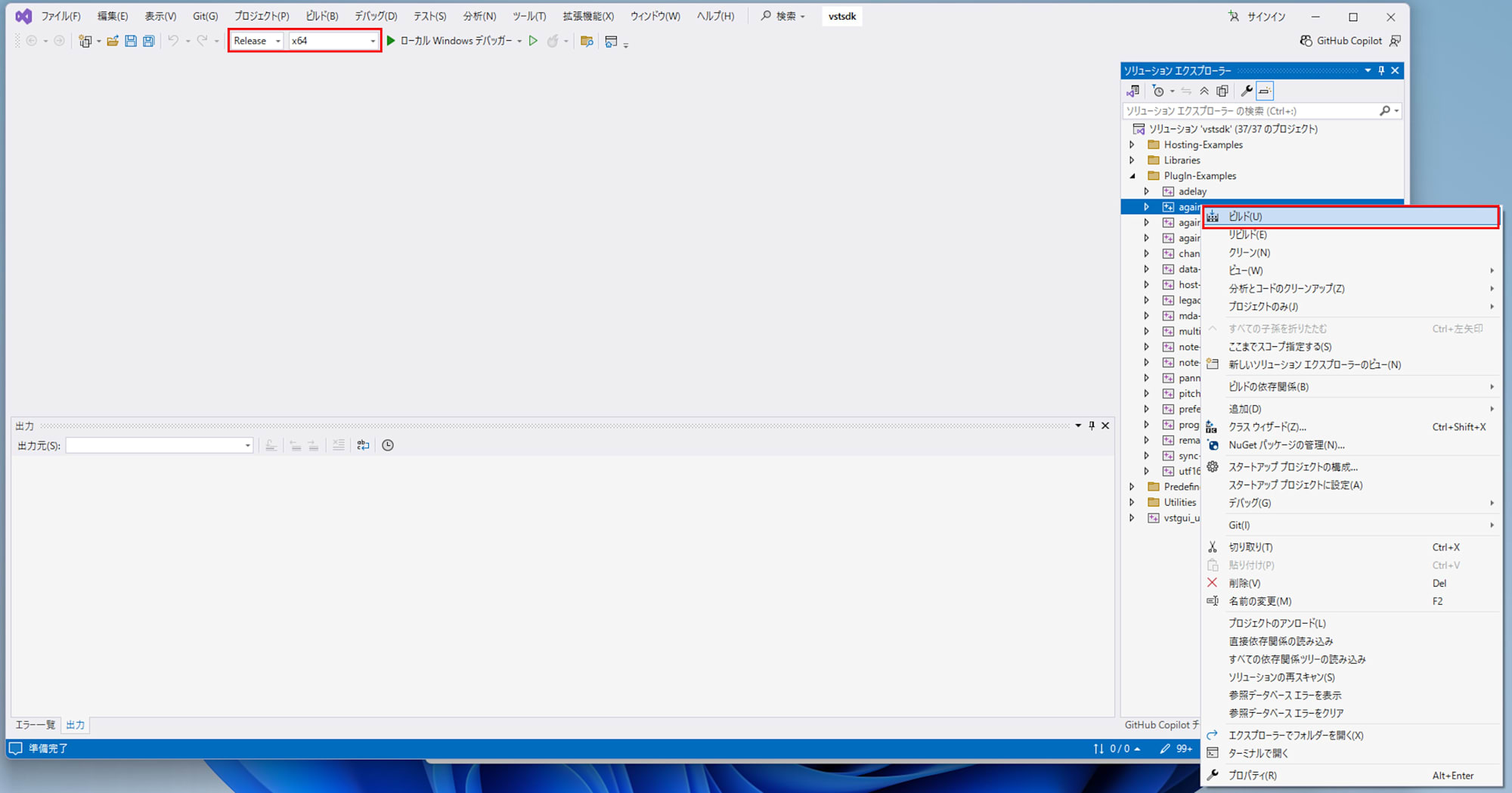Image resolution: width=1512 pixels, height=793 pixels.
Task: Start without debugging using the outlined play icon
Action: click(533, 41)
